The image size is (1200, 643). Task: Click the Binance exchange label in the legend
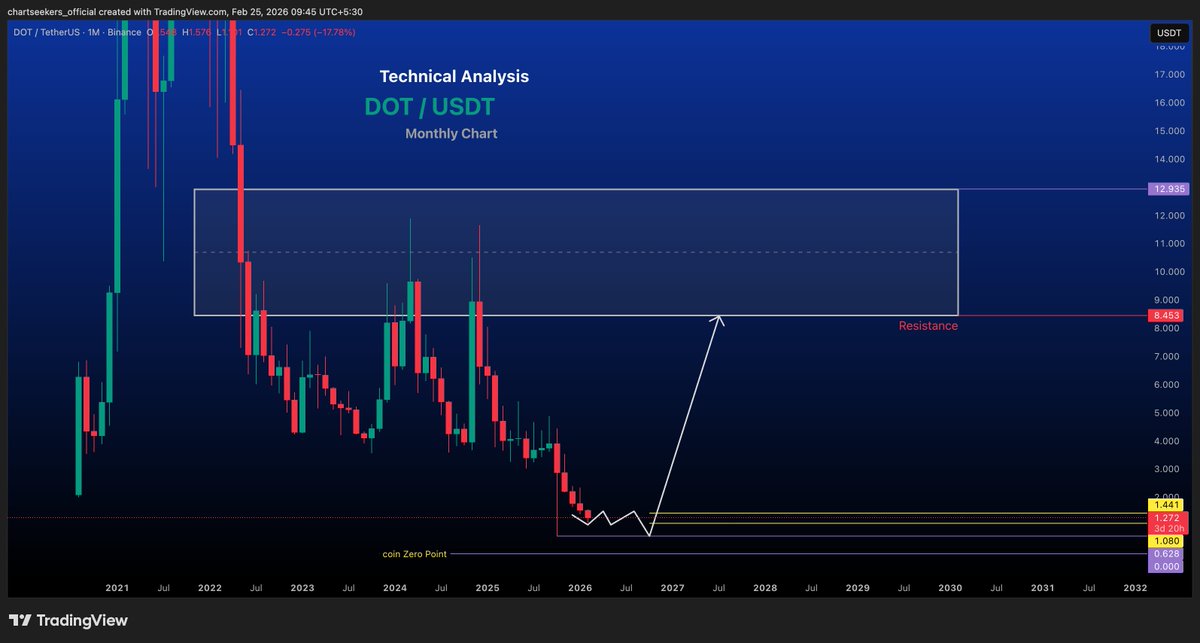122,33
